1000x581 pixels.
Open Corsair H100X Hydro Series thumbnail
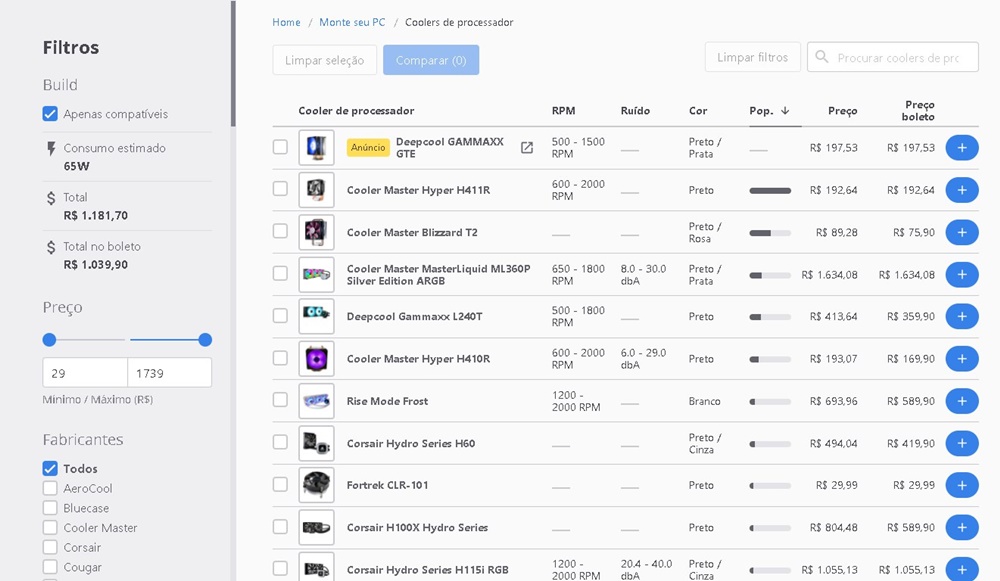point(316,527)
